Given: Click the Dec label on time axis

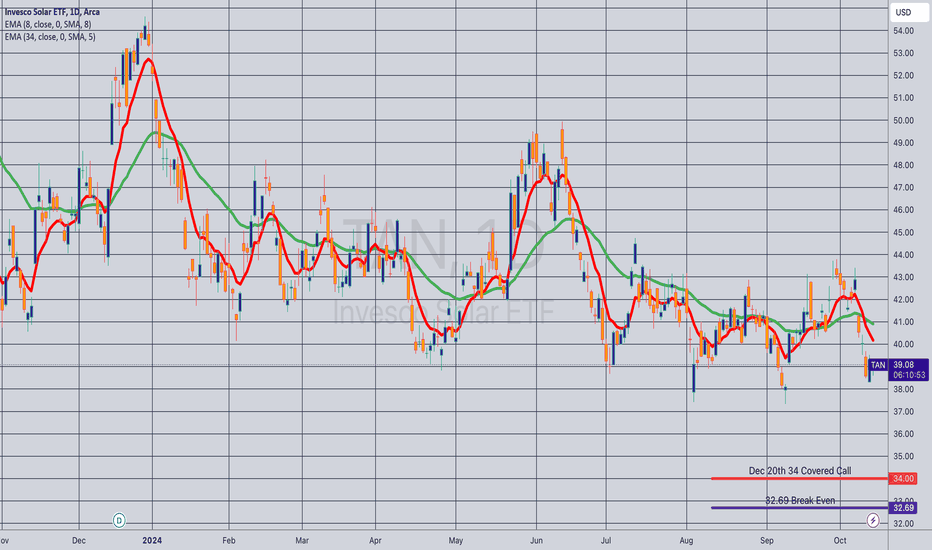Looking at the screenshot, I should coord(78,540).
